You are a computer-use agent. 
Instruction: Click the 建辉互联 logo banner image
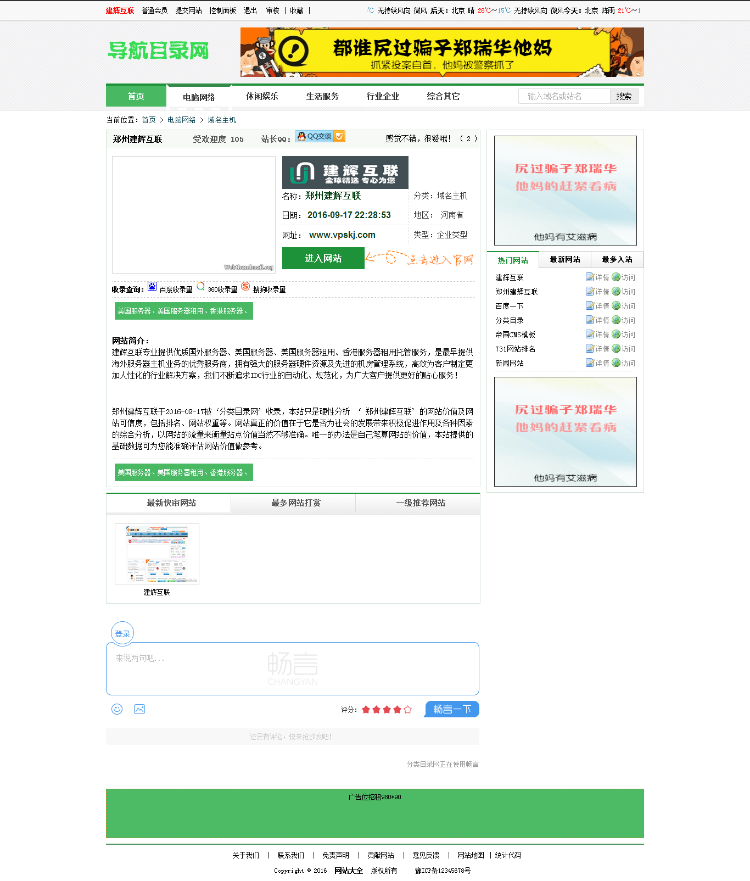point(345,172)
